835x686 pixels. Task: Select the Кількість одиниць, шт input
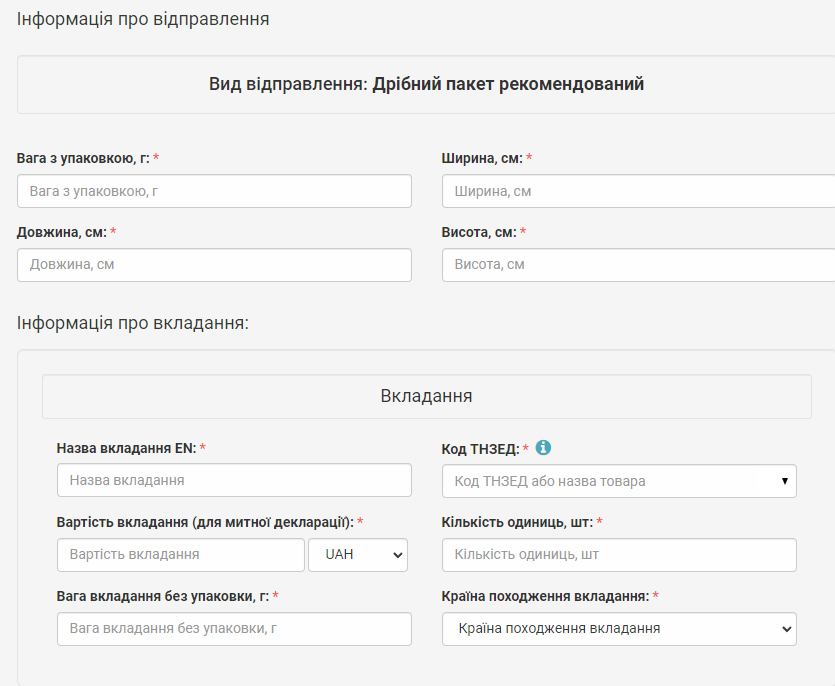tap(619, 555)
